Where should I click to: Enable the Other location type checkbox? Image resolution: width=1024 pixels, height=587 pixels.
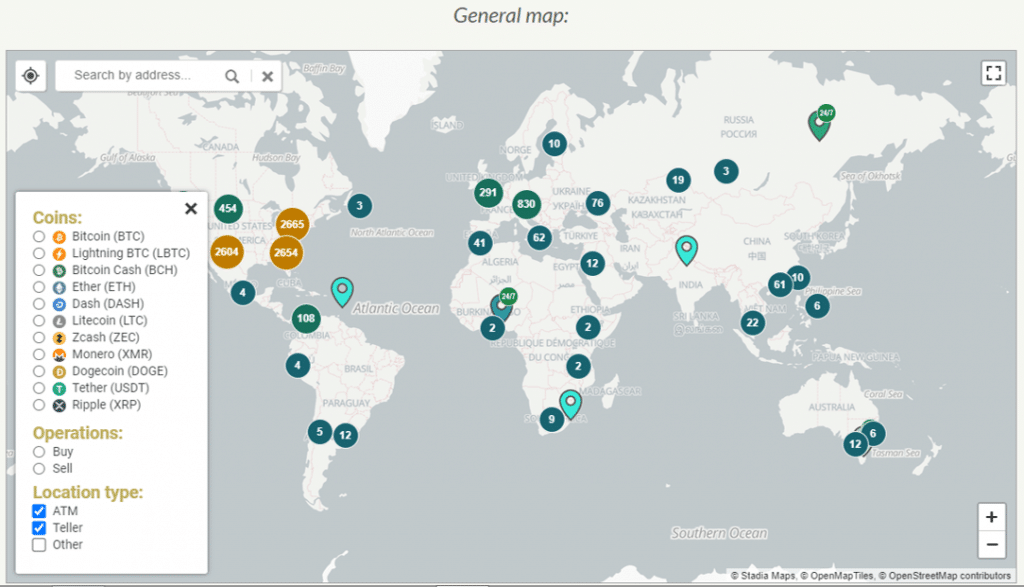[x=39, y=545]
